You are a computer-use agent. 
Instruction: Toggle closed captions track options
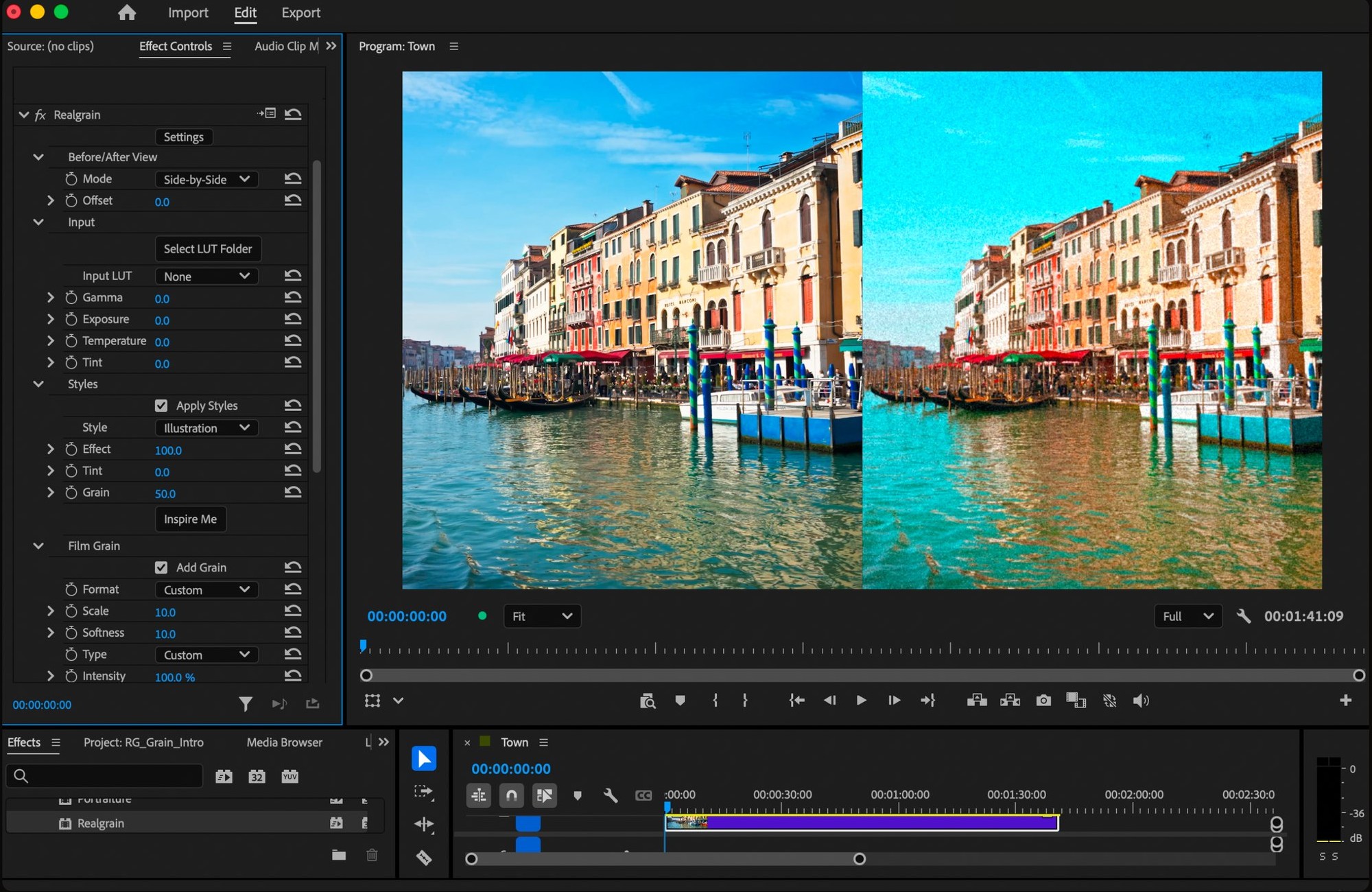click(x=643, y=795)
